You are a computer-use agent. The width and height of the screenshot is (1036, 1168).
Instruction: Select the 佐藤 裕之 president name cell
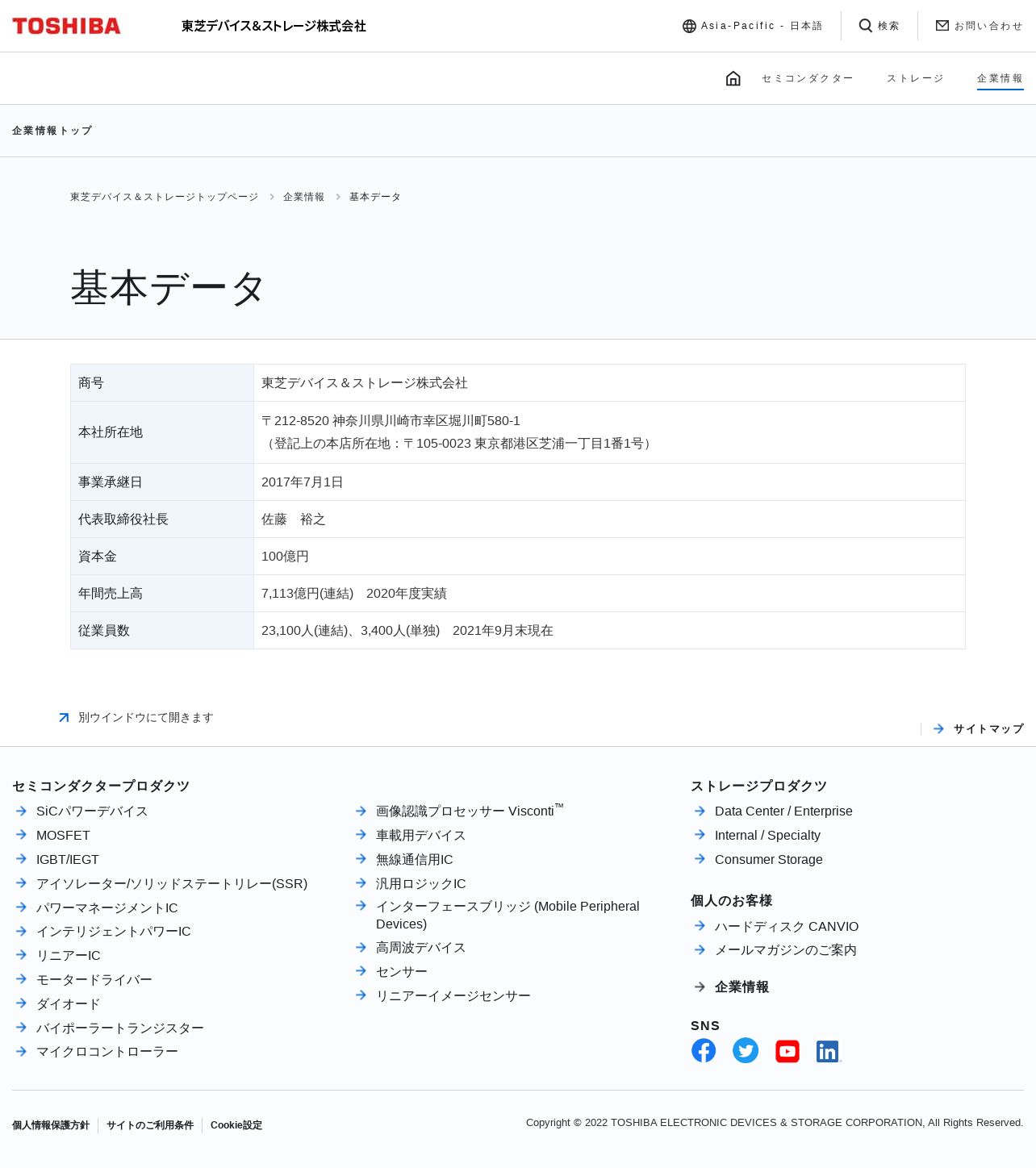[609, 519]
